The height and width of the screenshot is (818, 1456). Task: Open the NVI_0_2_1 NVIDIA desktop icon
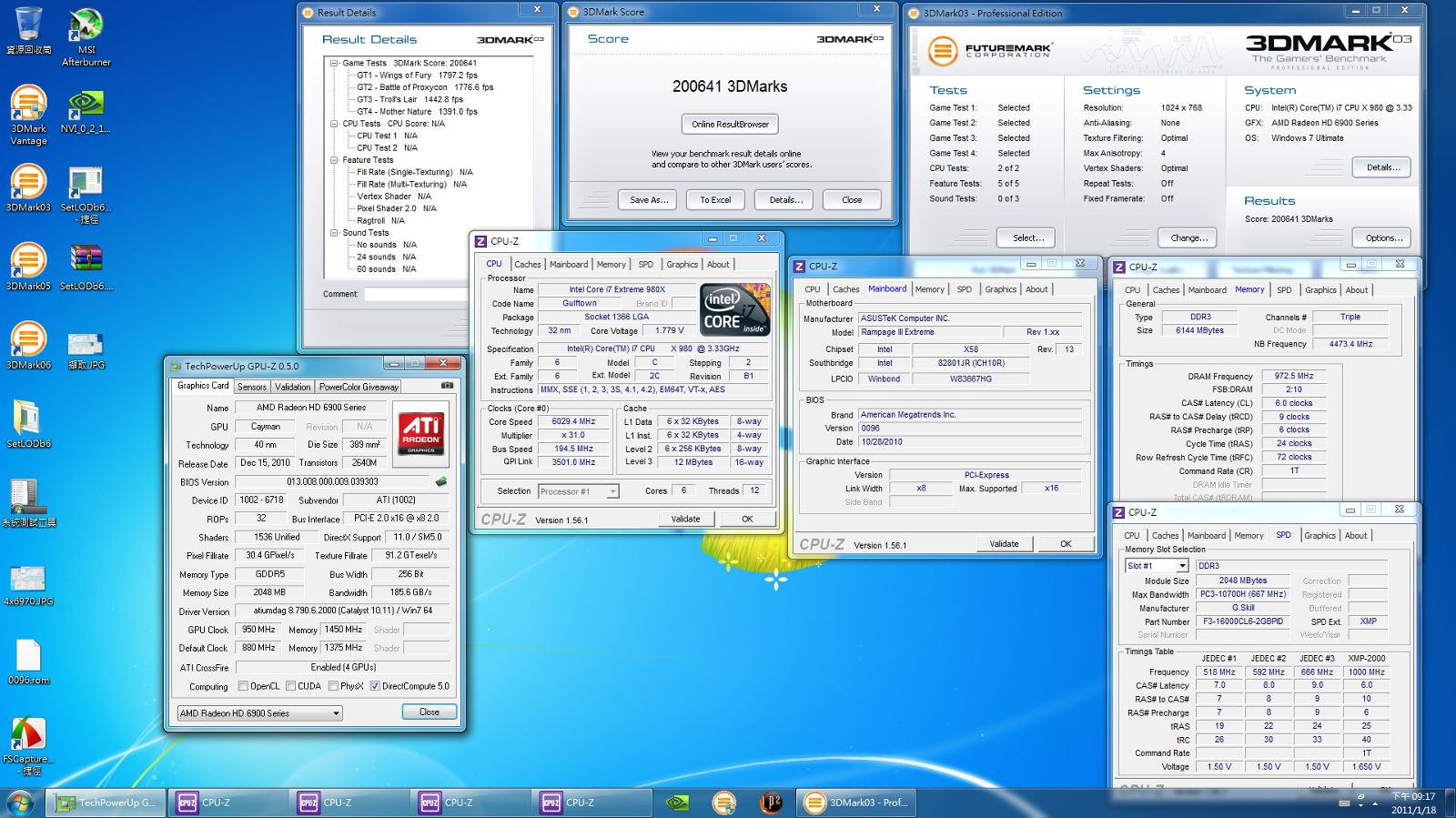(x=86, y=111)
